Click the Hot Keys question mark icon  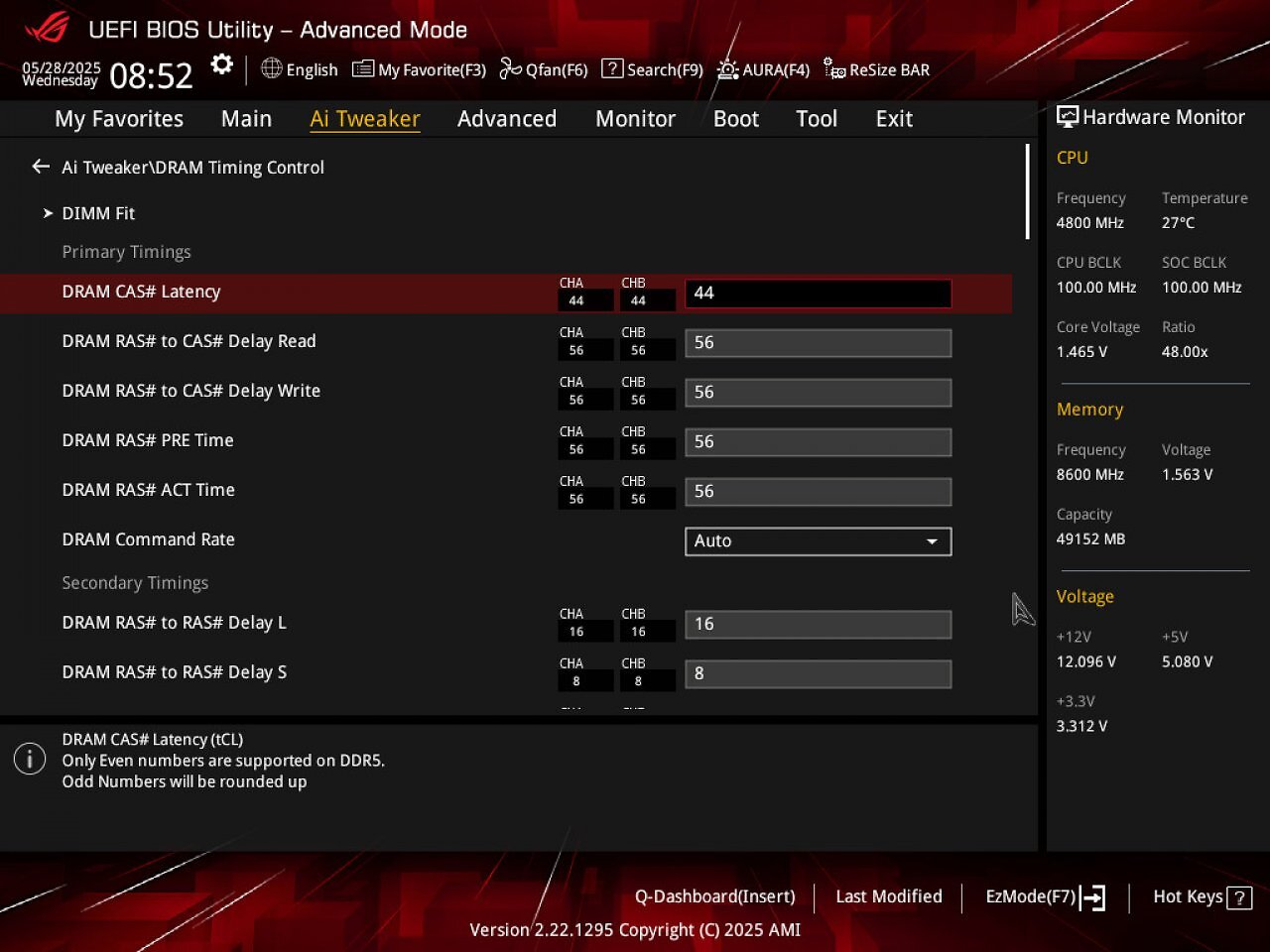[x=1239, y=897]
